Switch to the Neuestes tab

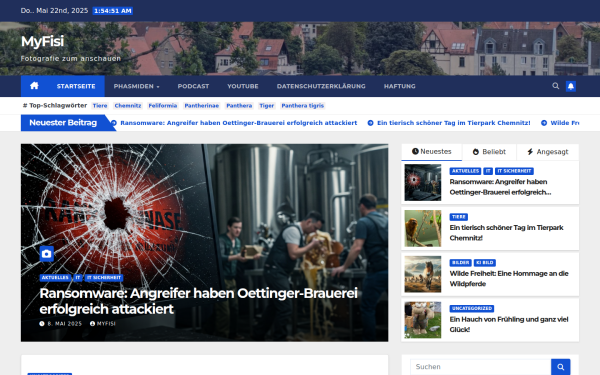click(x=432, y=152)
